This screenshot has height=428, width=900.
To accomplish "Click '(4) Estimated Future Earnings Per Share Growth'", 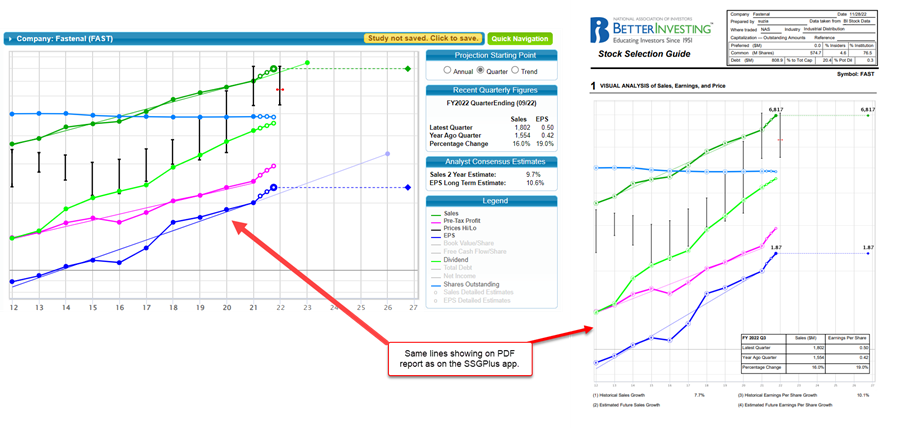I will [785, 405].
